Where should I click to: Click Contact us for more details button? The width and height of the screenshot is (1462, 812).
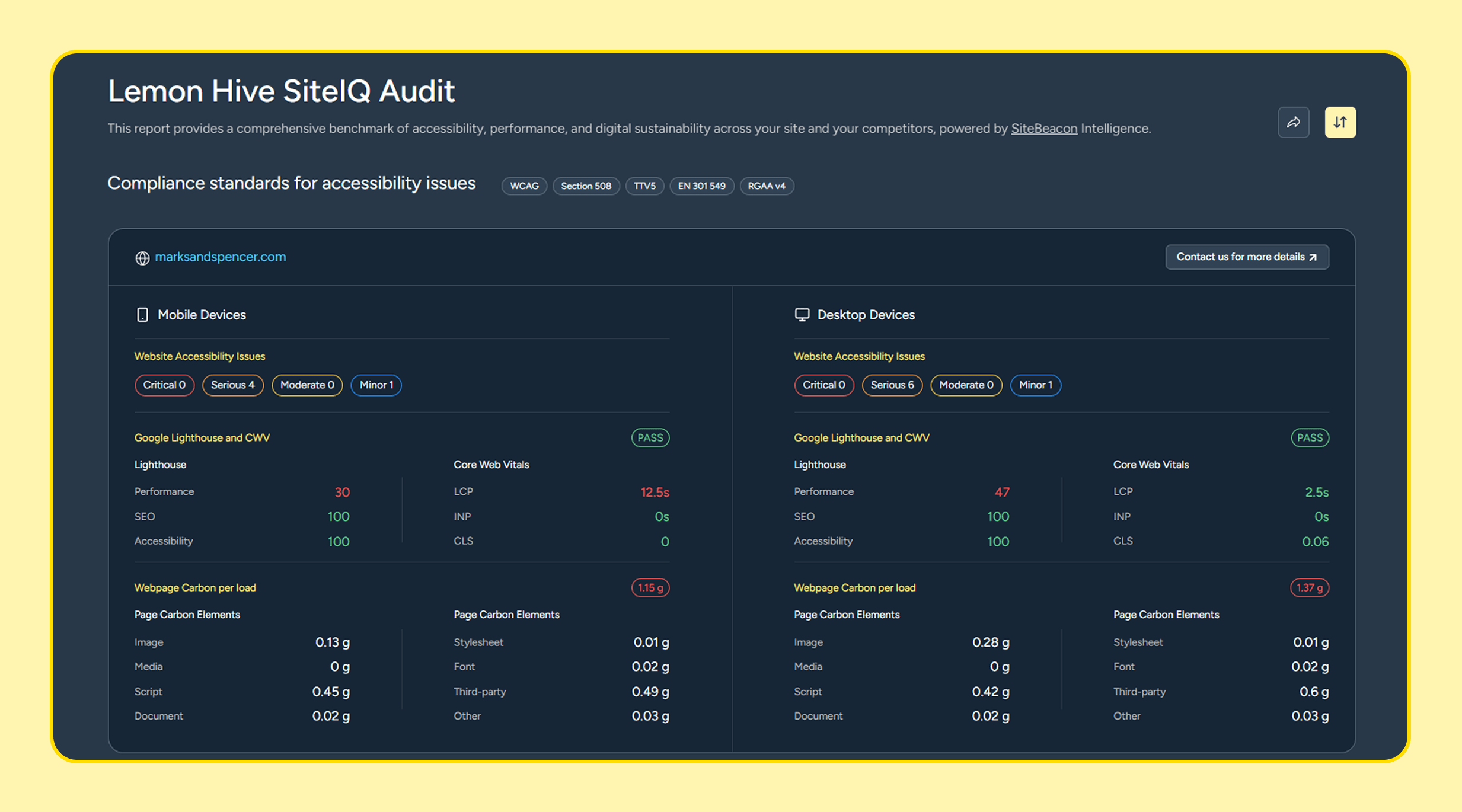(x=1247, y=257)
